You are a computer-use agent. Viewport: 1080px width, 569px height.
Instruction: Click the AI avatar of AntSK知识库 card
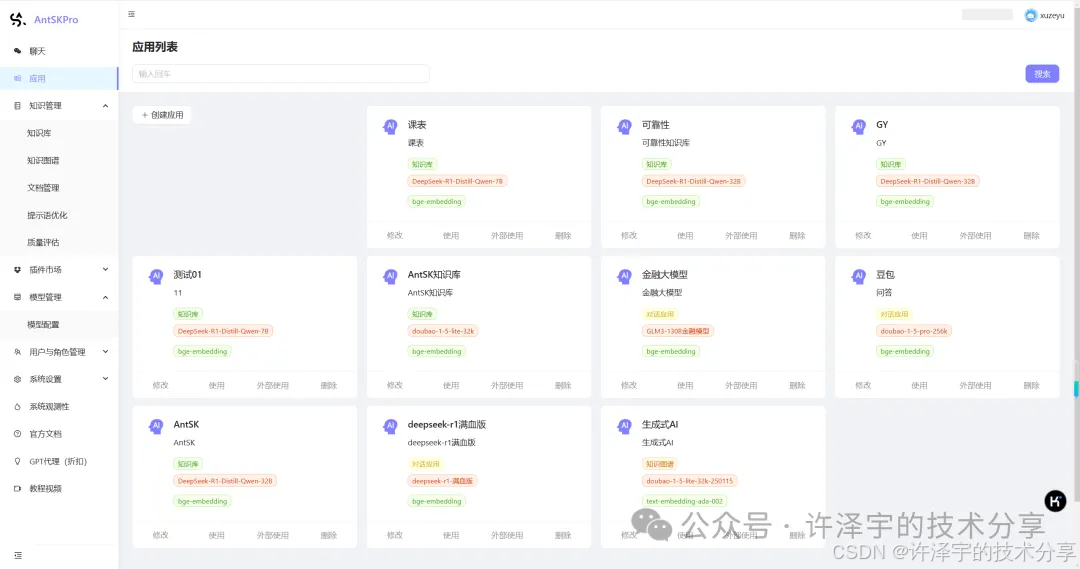coord(391,277)
